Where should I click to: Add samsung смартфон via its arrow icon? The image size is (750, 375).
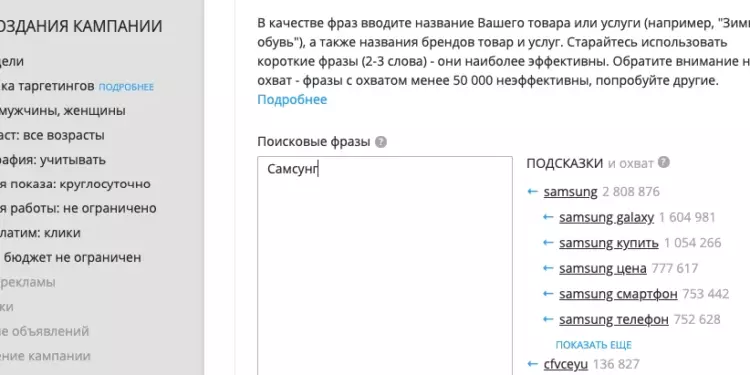[x=548, y=294]
